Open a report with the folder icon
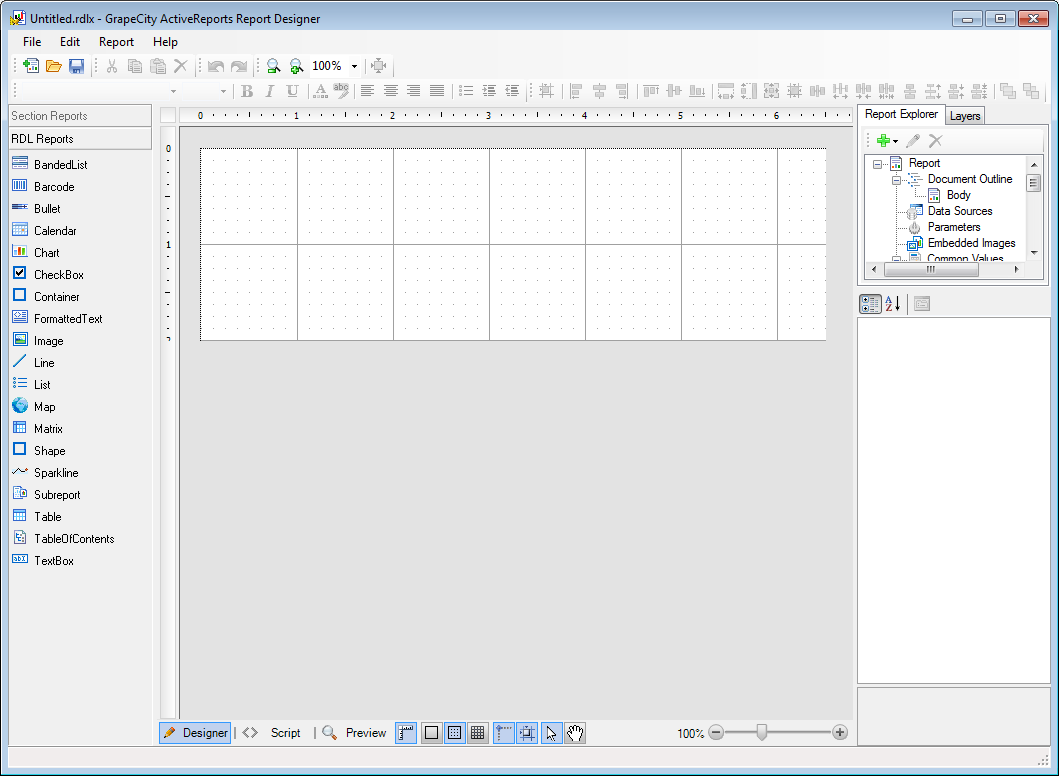This screenshot has height=776, width=1059. 53,66
